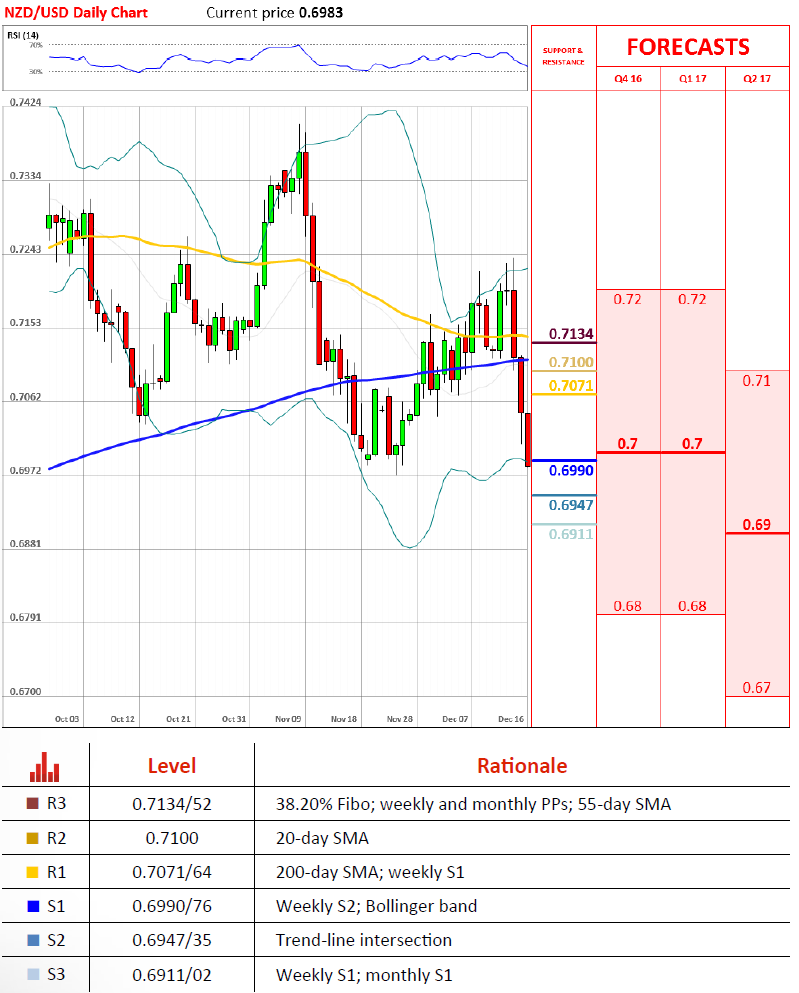The width and height of the screenshot is (799, 993).
Task: Switch to the Q1 17 forecast column
Action: 691,78
